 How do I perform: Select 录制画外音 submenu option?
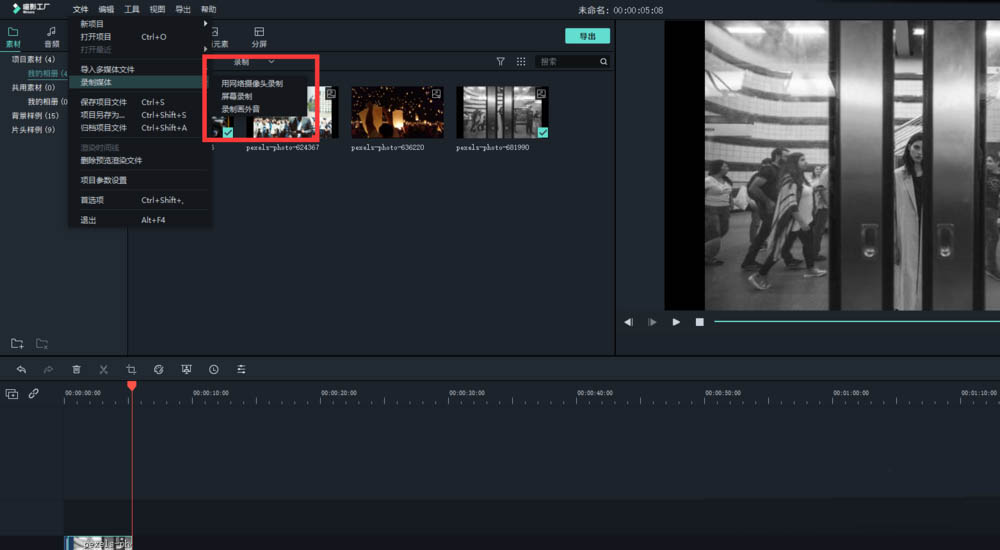240,109
